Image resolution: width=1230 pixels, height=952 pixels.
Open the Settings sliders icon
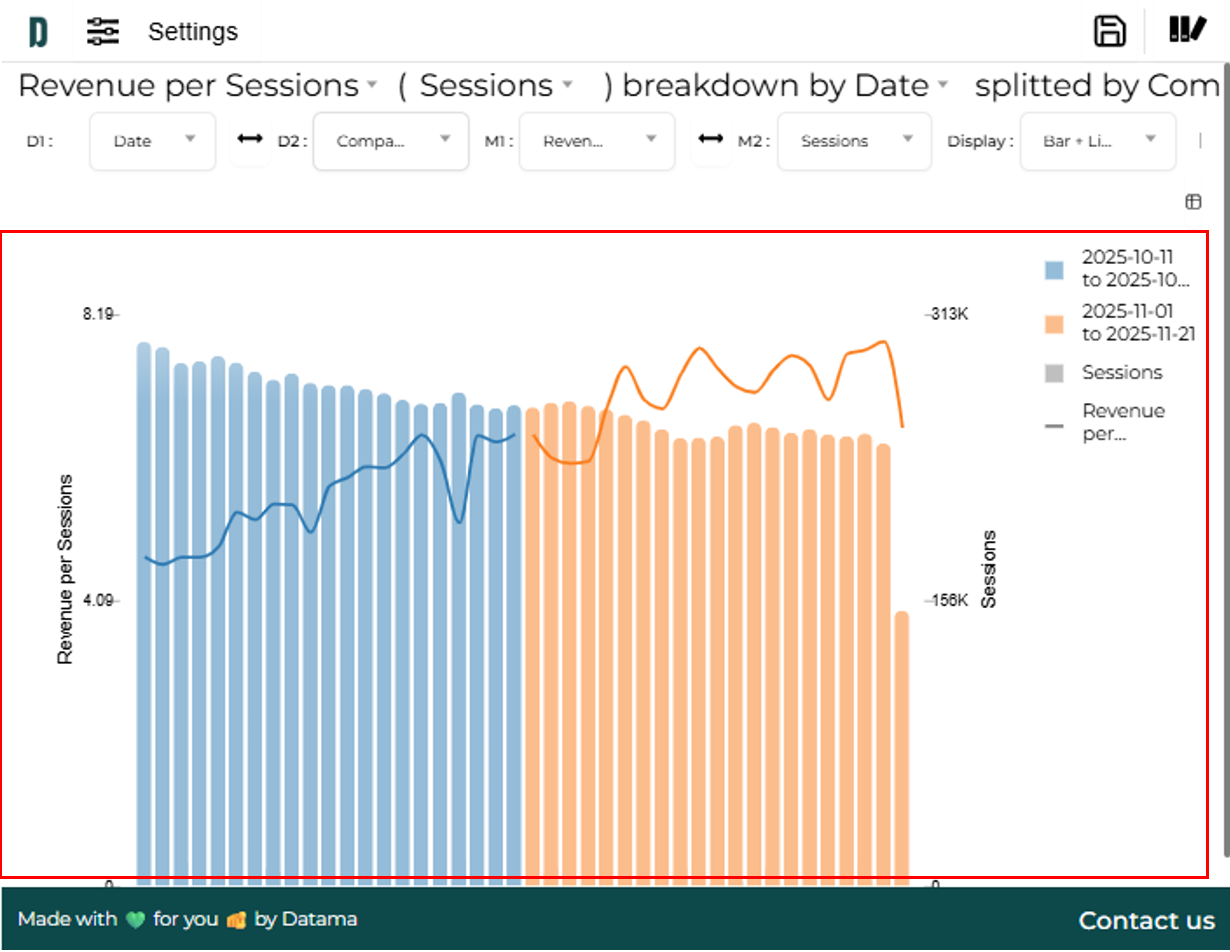pos(102,32)
